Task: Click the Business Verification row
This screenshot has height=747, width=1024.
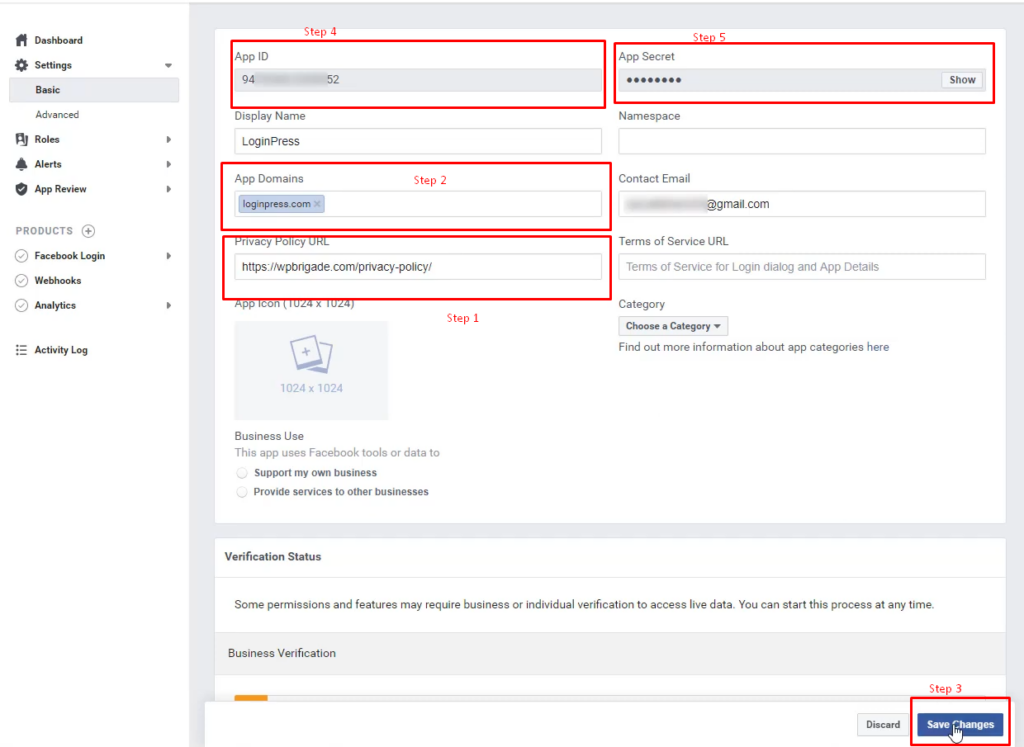Action: coord(610,653)
